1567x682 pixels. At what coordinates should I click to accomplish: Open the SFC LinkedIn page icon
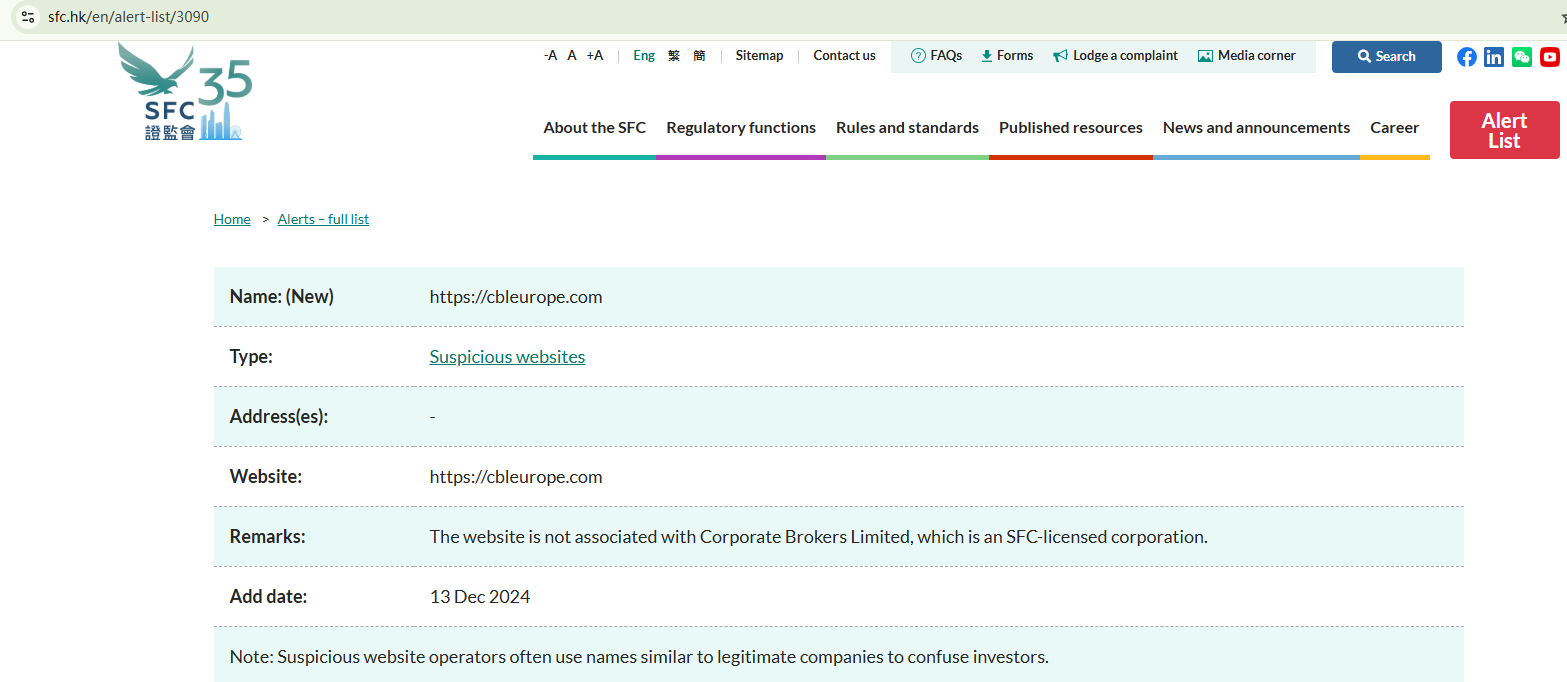point(1494,57)
